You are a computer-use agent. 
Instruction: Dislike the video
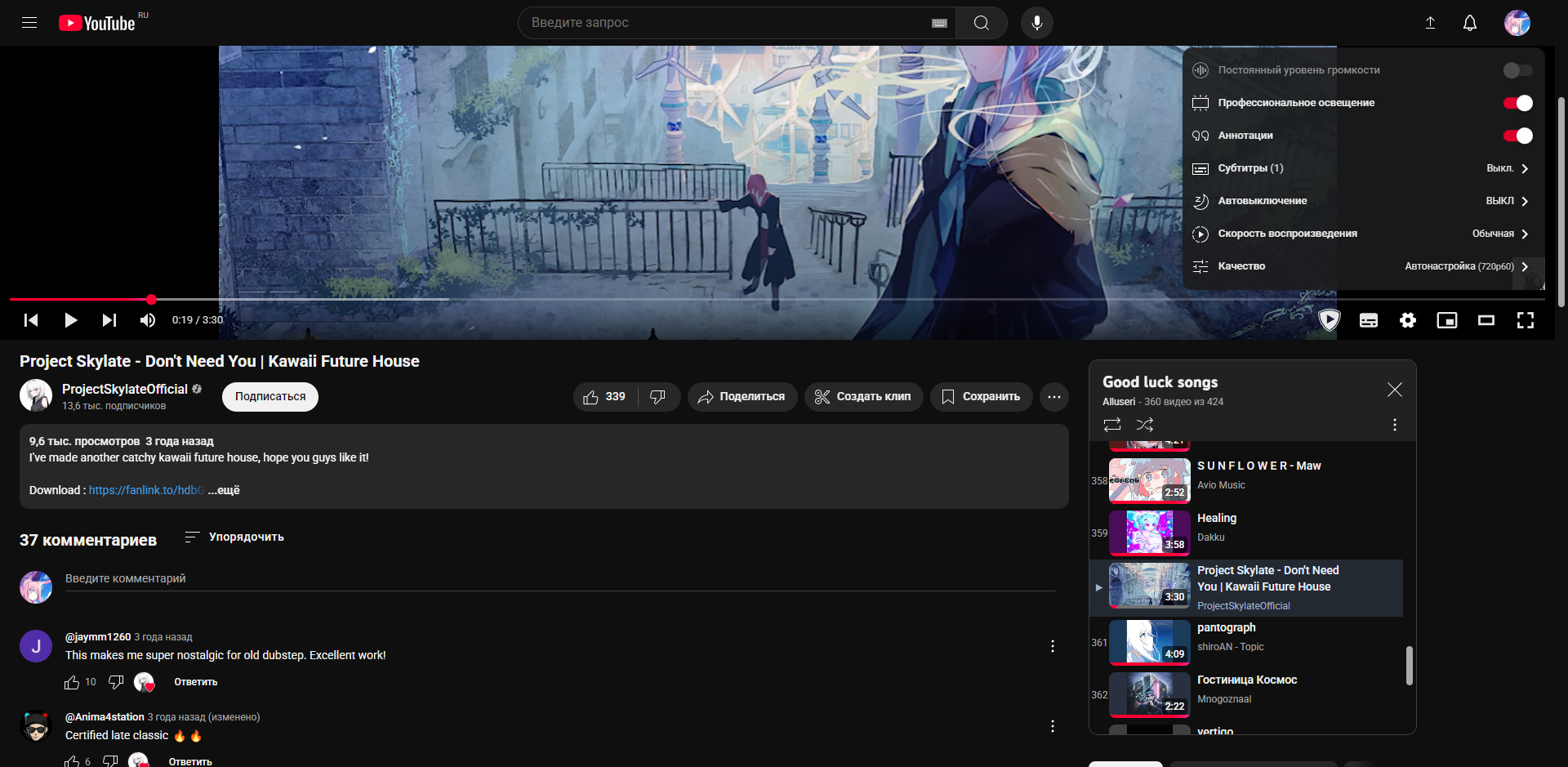click(658, 397)
